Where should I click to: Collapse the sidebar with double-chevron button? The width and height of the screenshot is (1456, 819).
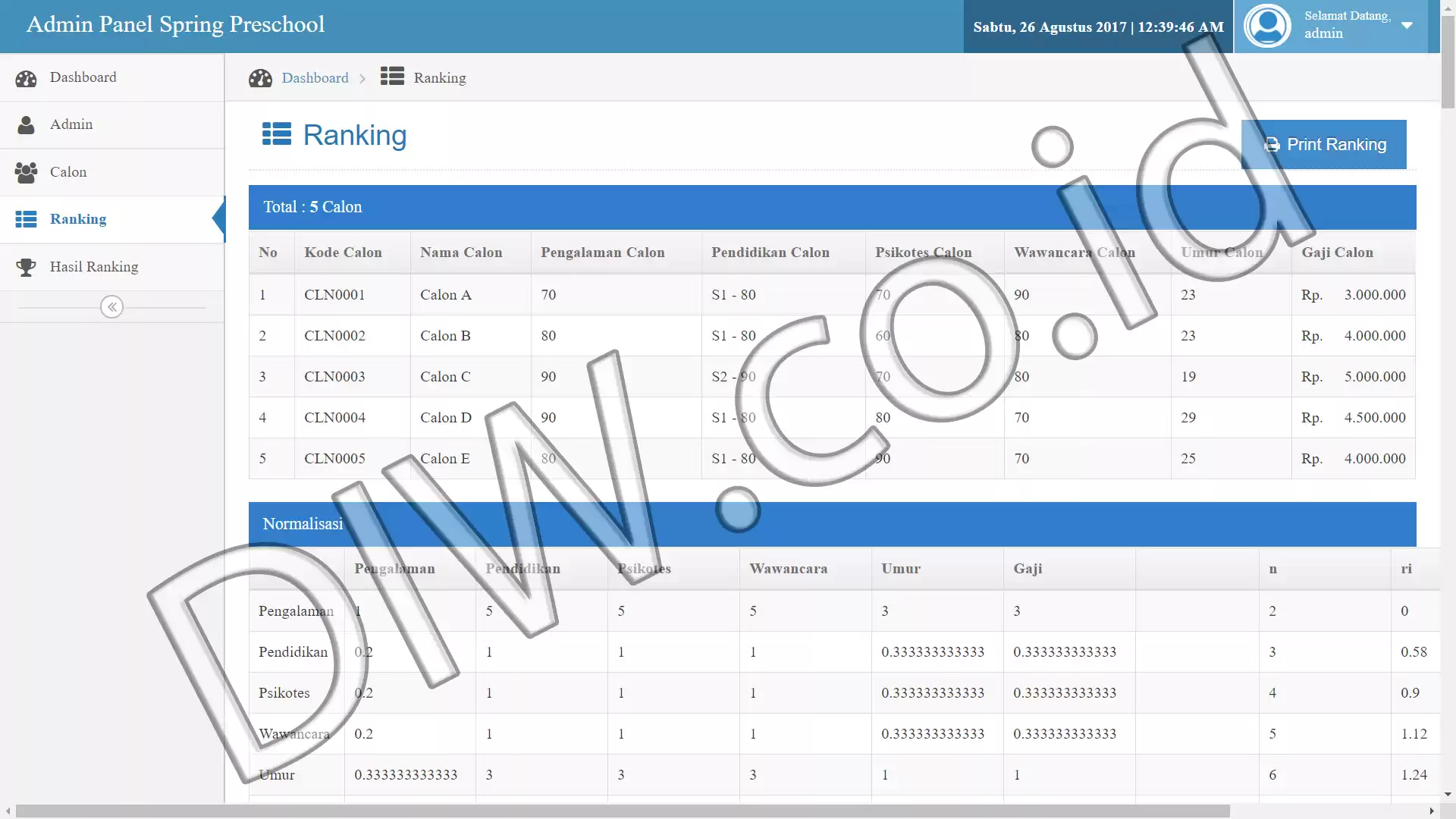click(x=111, y=307)
